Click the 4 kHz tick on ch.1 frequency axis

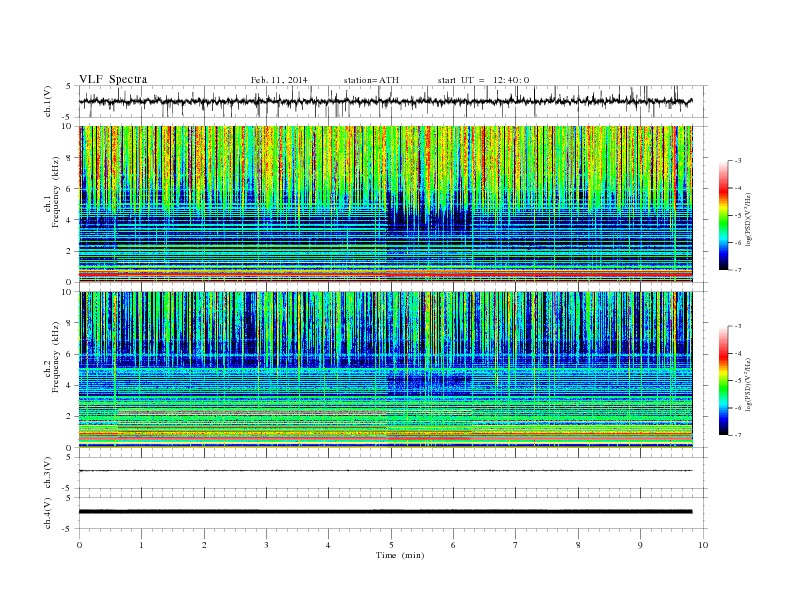[70, 220]
